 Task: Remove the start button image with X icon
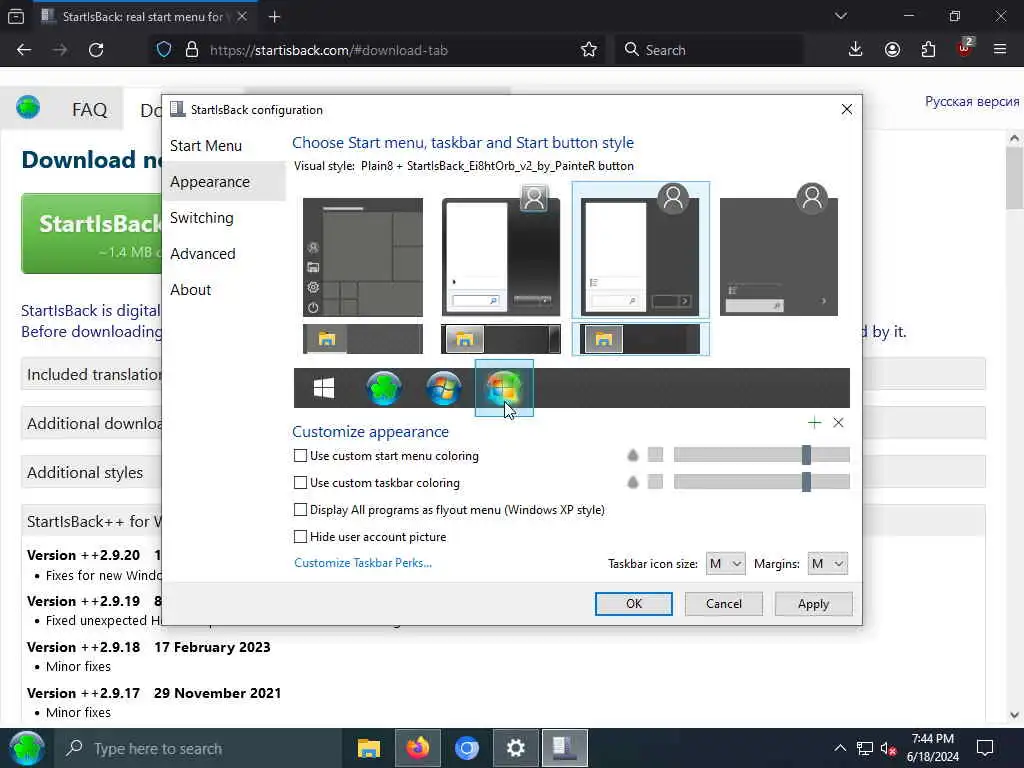(839, 423)
